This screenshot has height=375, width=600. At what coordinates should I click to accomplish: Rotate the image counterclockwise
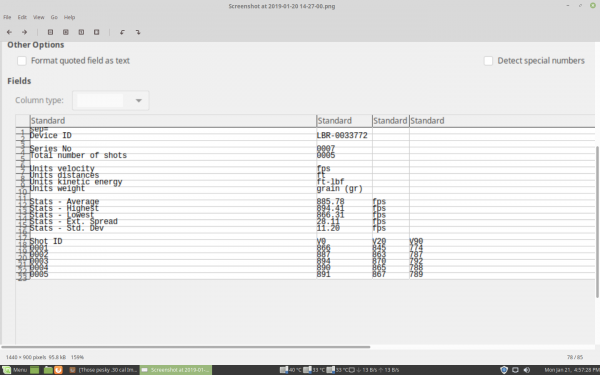click(122, 32)
